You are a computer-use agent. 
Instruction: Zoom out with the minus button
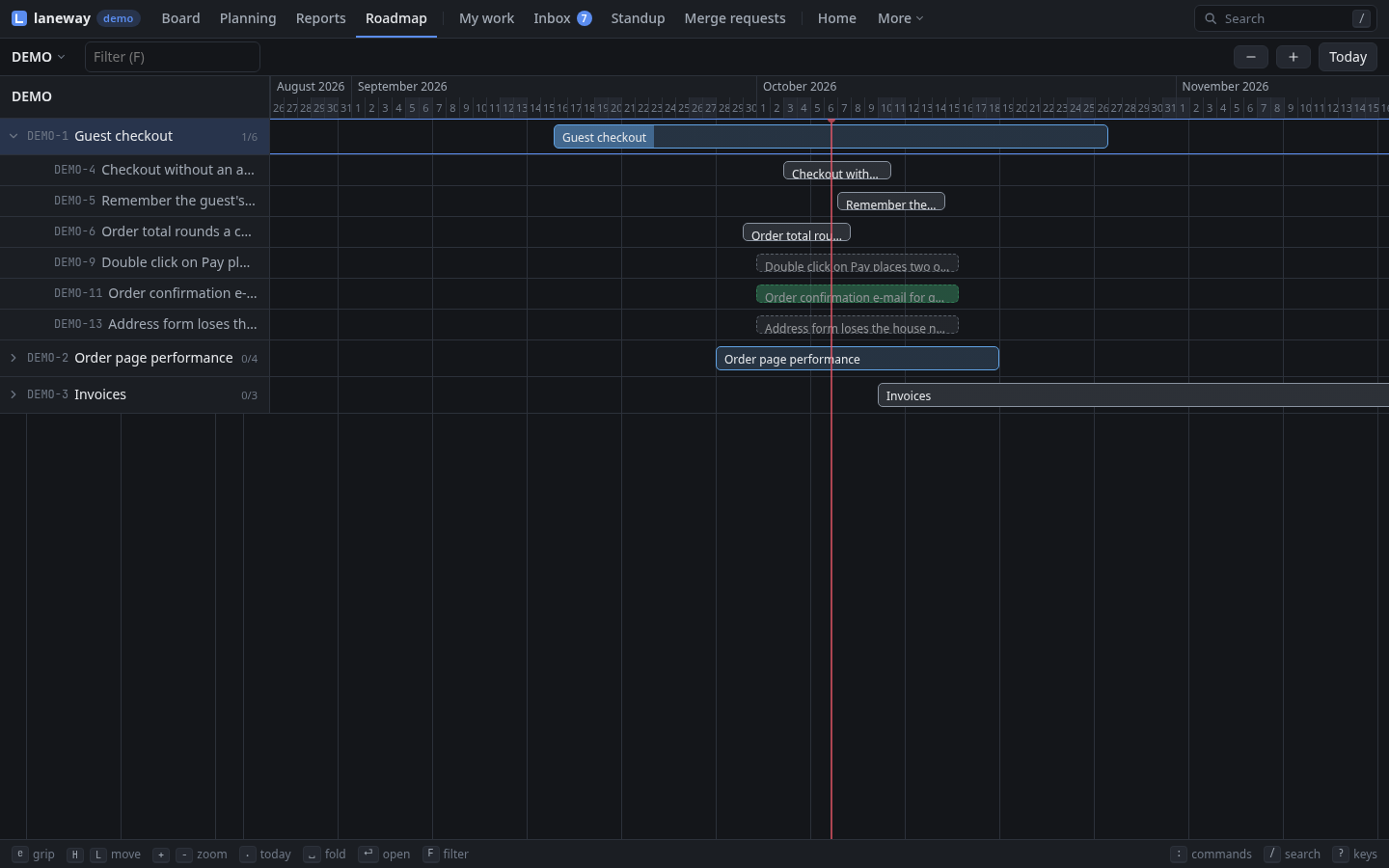pos(1251,57)
